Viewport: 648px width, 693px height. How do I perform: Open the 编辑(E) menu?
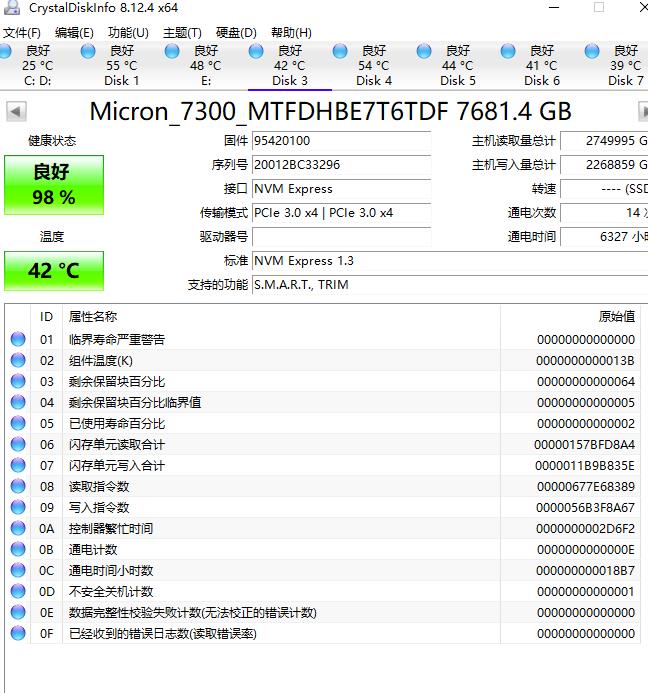point(74,33)
